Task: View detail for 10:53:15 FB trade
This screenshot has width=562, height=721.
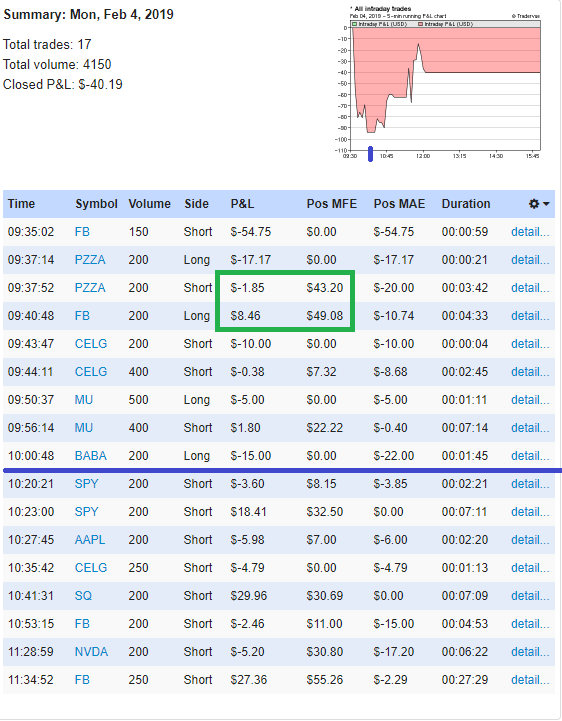Action: point(530,624)
